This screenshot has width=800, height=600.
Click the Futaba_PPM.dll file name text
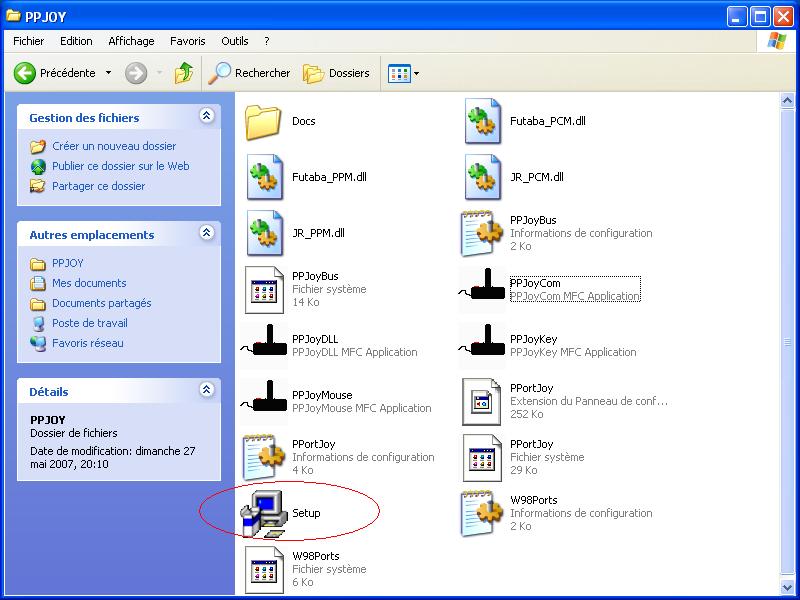pyautogui.click(x=329, y=177)
